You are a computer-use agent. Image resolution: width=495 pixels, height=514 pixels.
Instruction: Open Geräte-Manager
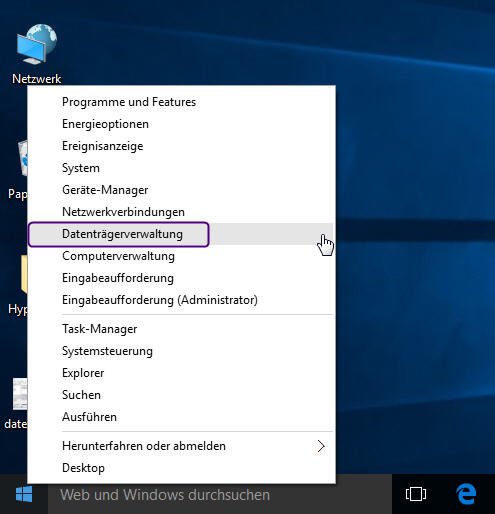tap(181, 190)
